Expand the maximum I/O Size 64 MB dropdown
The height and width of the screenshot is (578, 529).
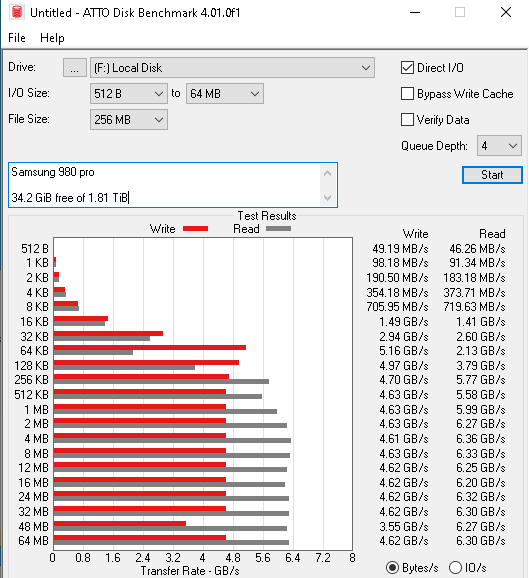[225, 94]
